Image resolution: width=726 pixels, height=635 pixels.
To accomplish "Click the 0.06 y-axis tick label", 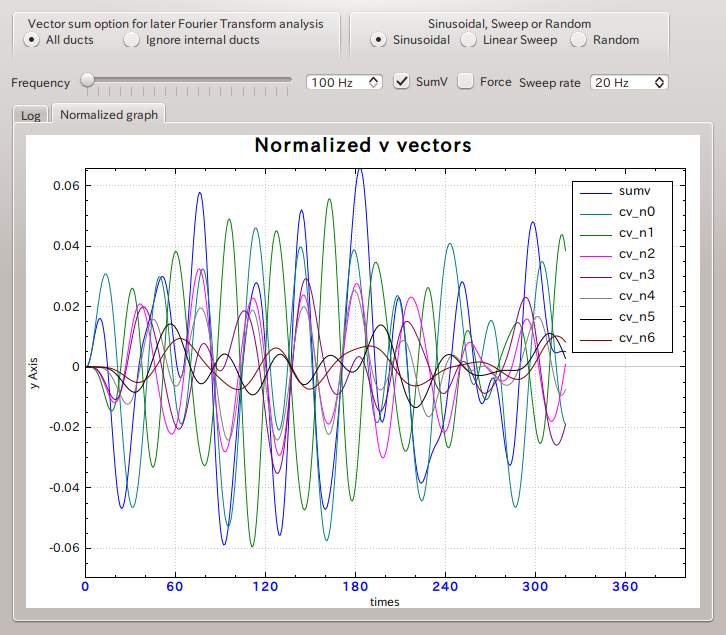I will (x=66, y=186).
